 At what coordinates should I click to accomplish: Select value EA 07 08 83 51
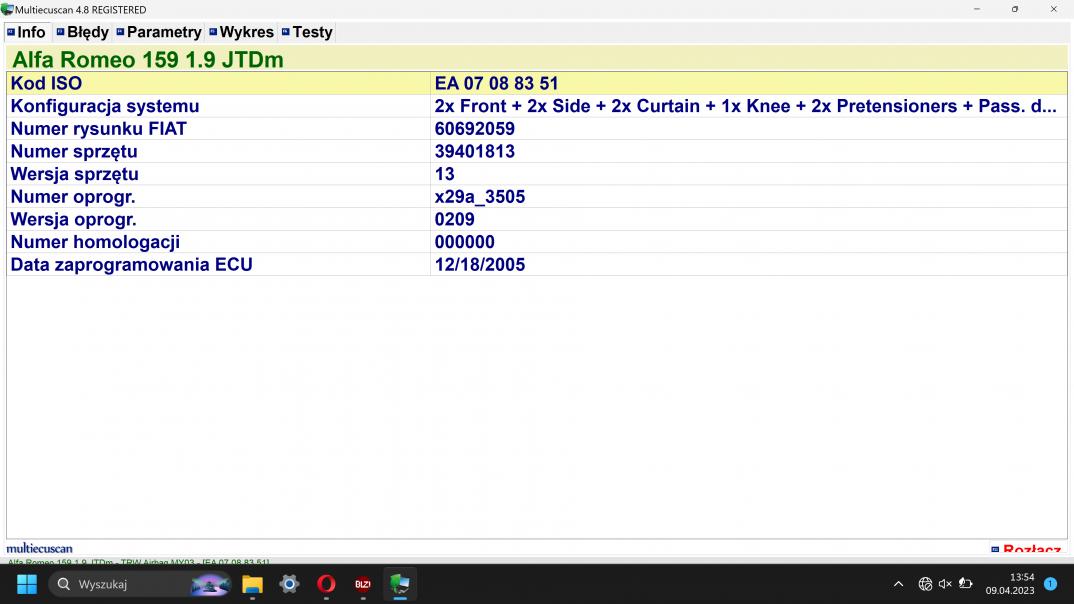click(x=497, y=84)
